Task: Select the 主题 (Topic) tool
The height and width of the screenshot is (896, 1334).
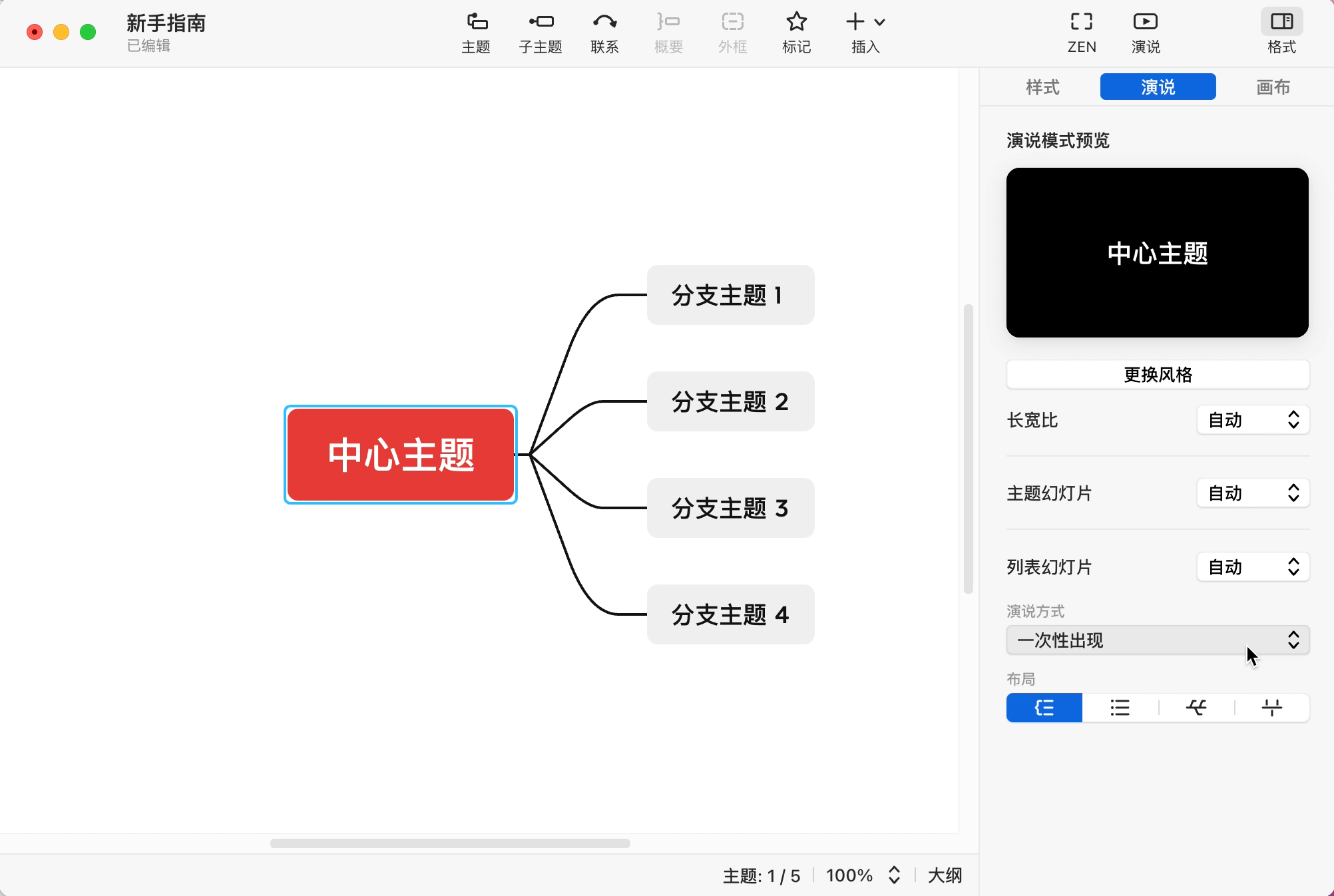Action: click(476, 31)
